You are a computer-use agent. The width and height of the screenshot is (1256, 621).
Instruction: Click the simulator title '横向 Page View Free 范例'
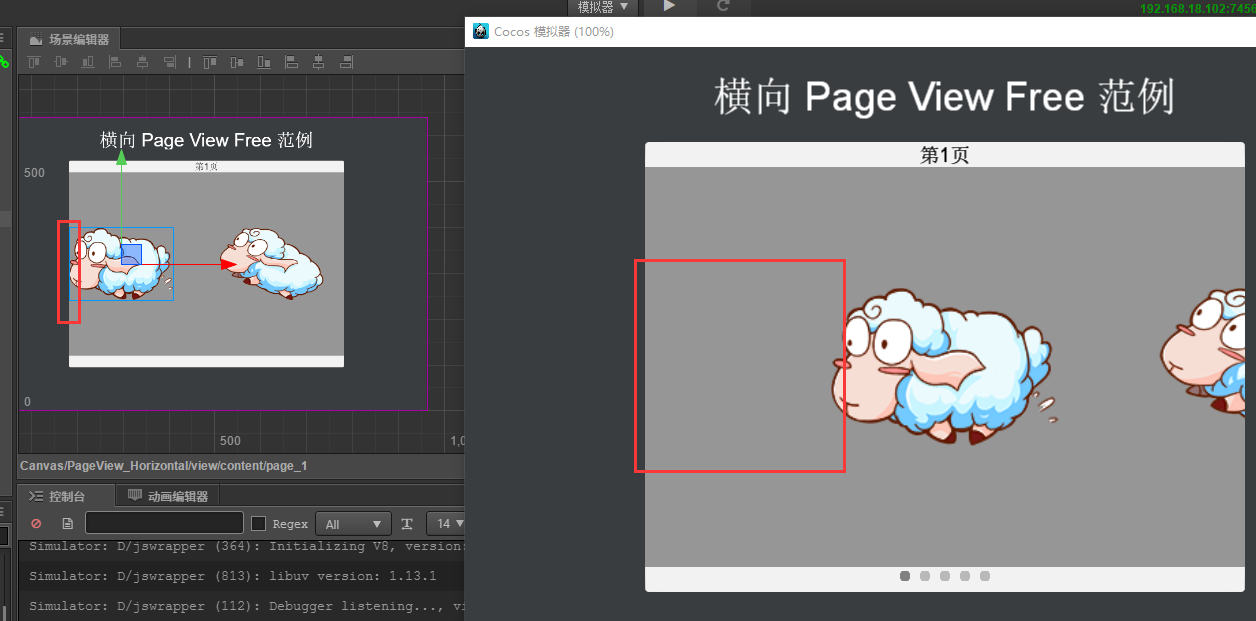944,97
